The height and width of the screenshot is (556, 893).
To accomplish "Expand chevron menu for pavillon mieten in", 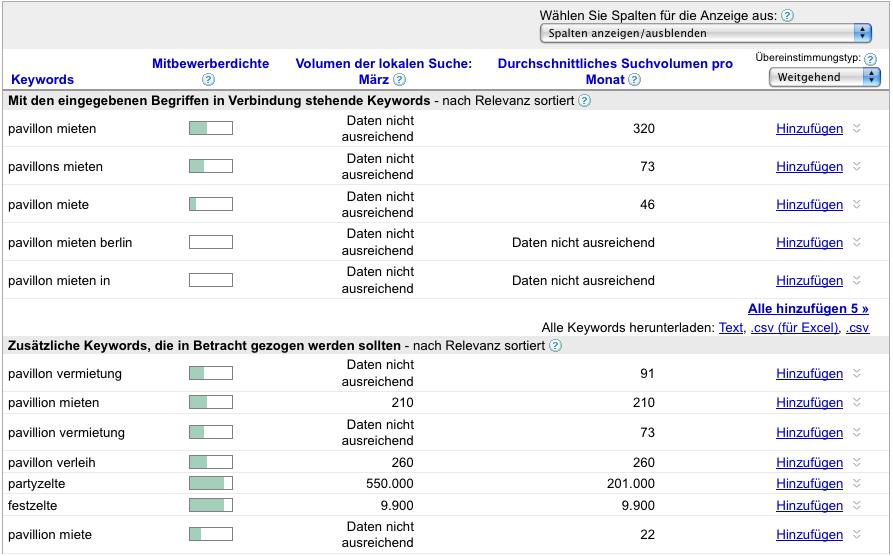I will (857, 280).
